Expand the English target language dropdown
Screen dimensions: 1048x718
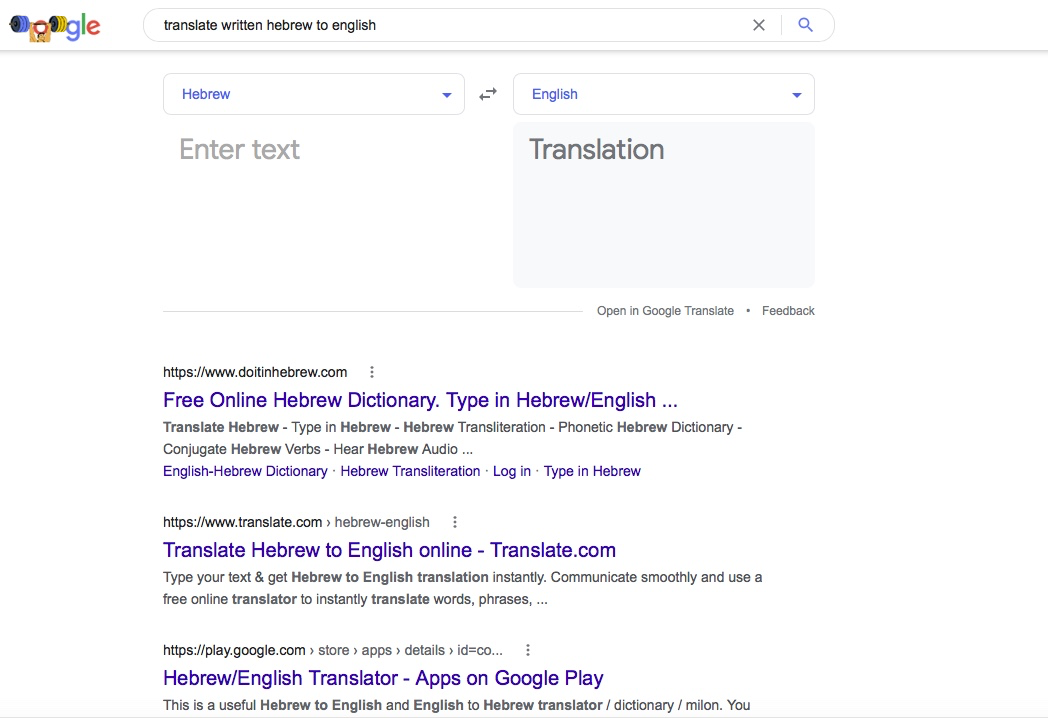(664, 94)
